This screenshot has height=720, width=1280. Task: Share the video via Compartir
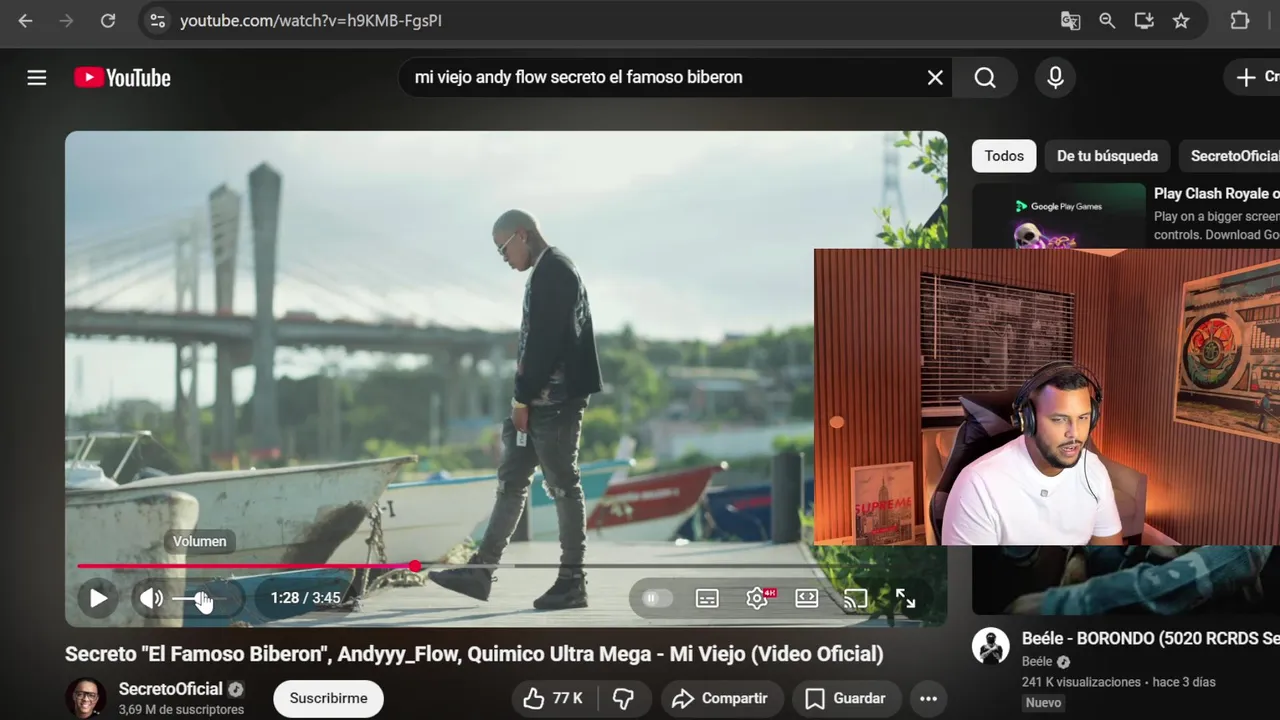pos(720,698)
